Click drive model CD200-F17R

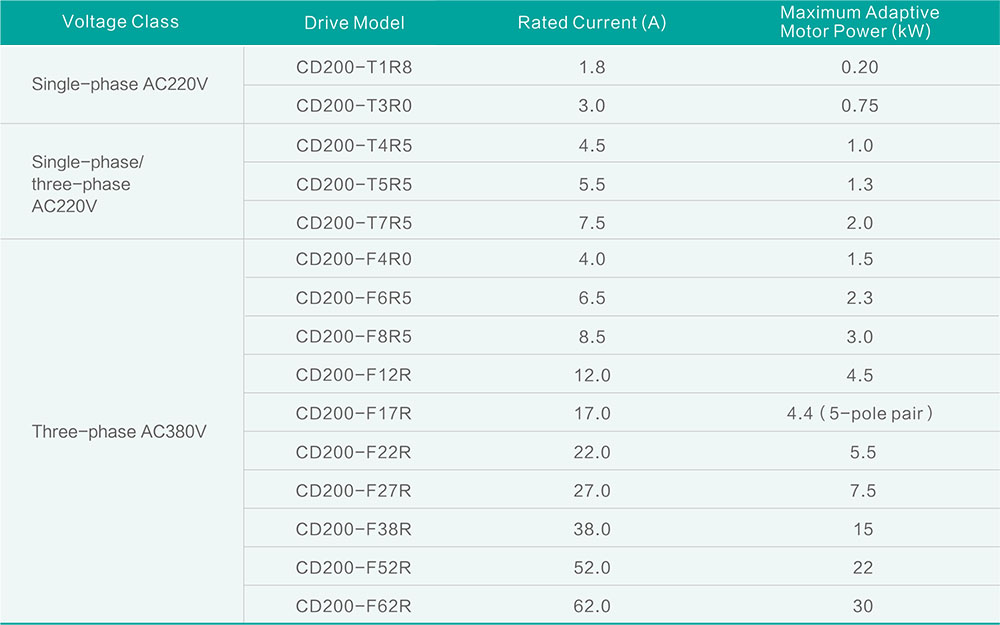pos(354,413)
